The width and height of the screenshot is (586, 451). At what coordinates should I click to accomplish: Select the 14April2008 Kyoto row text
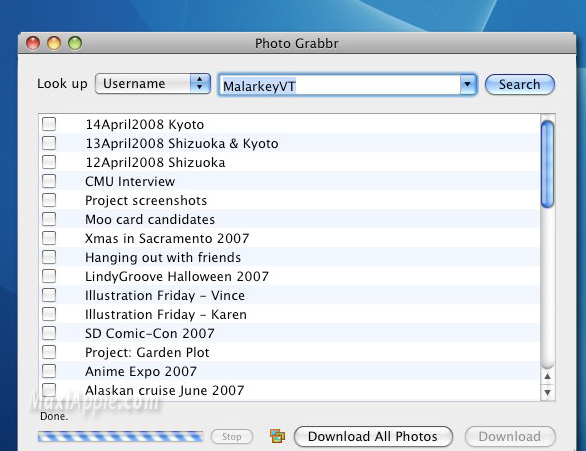(145, 124)
